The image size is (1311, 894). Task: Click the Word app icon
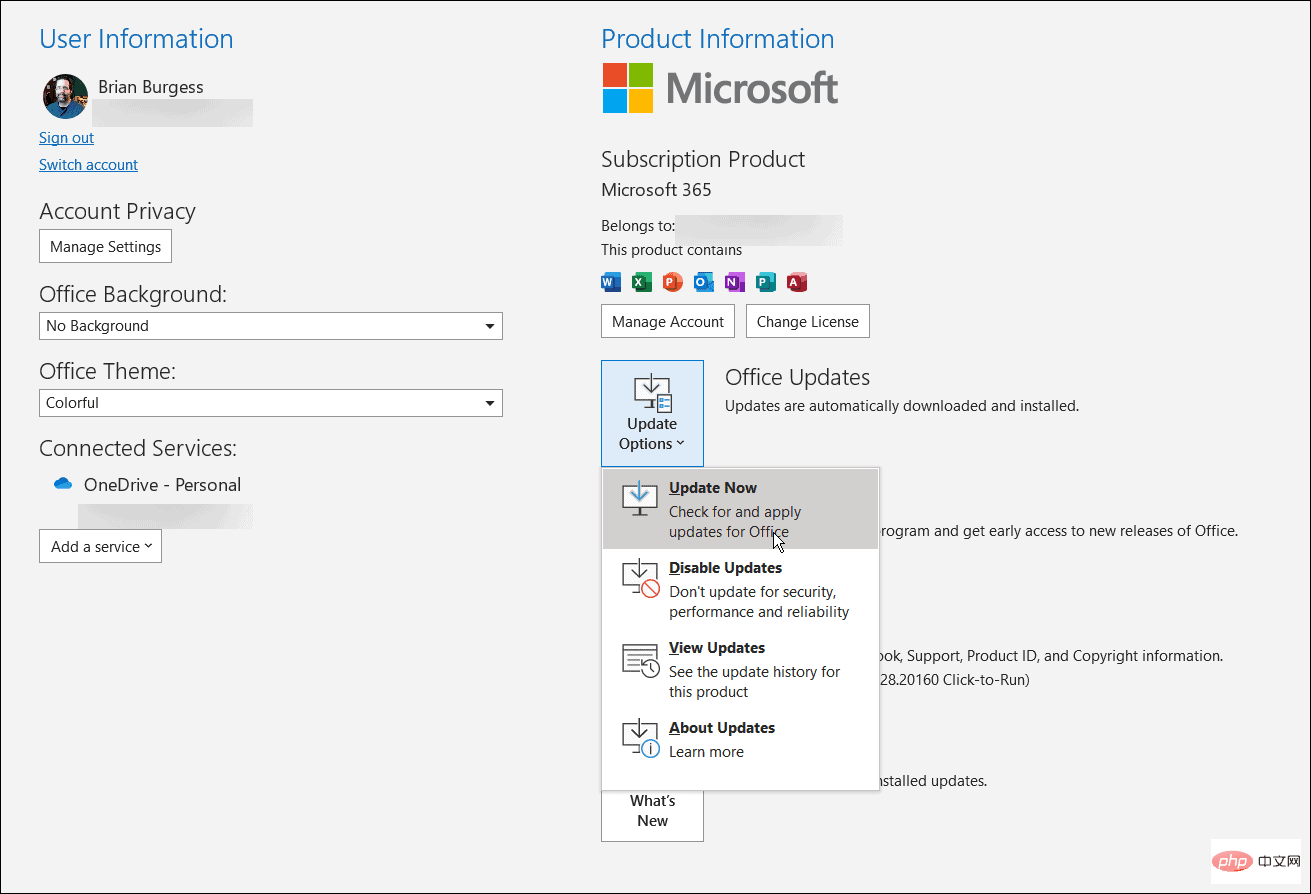point(611,282)
